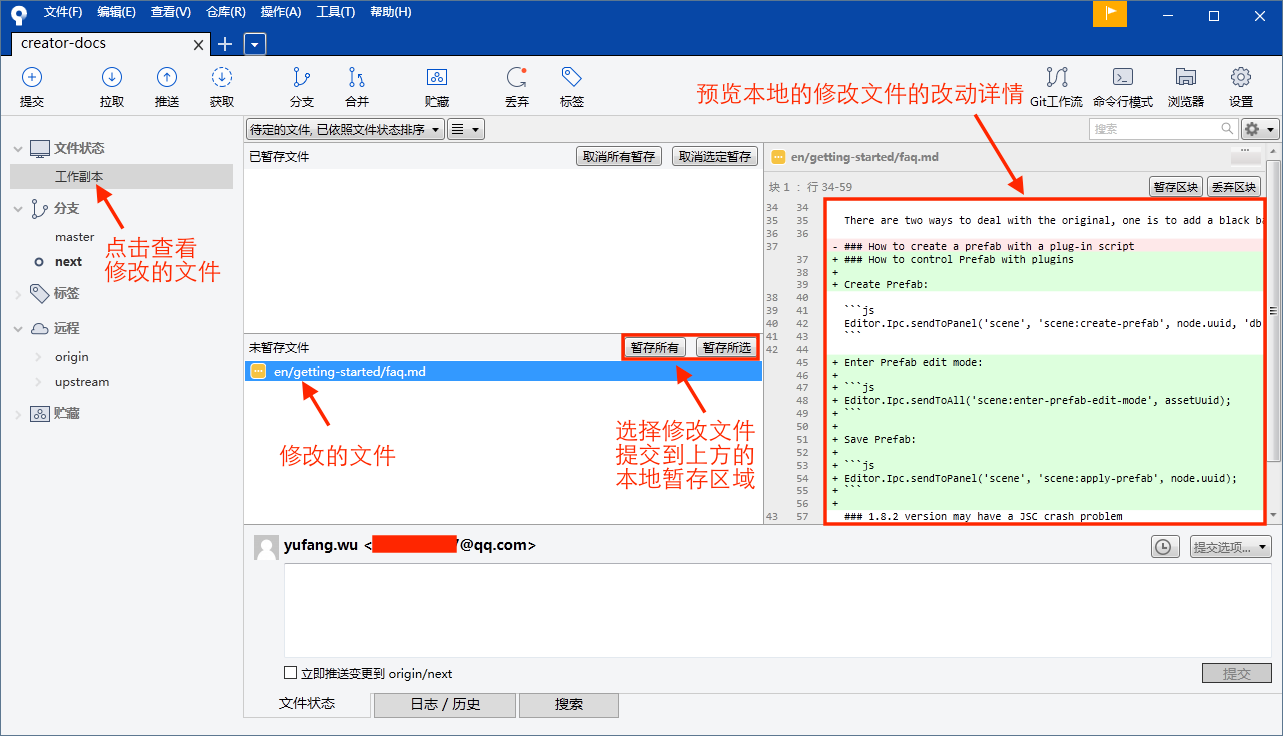Open the 分支 (Branch) tool
This screenshot has width=1283, height=736.
301,78
